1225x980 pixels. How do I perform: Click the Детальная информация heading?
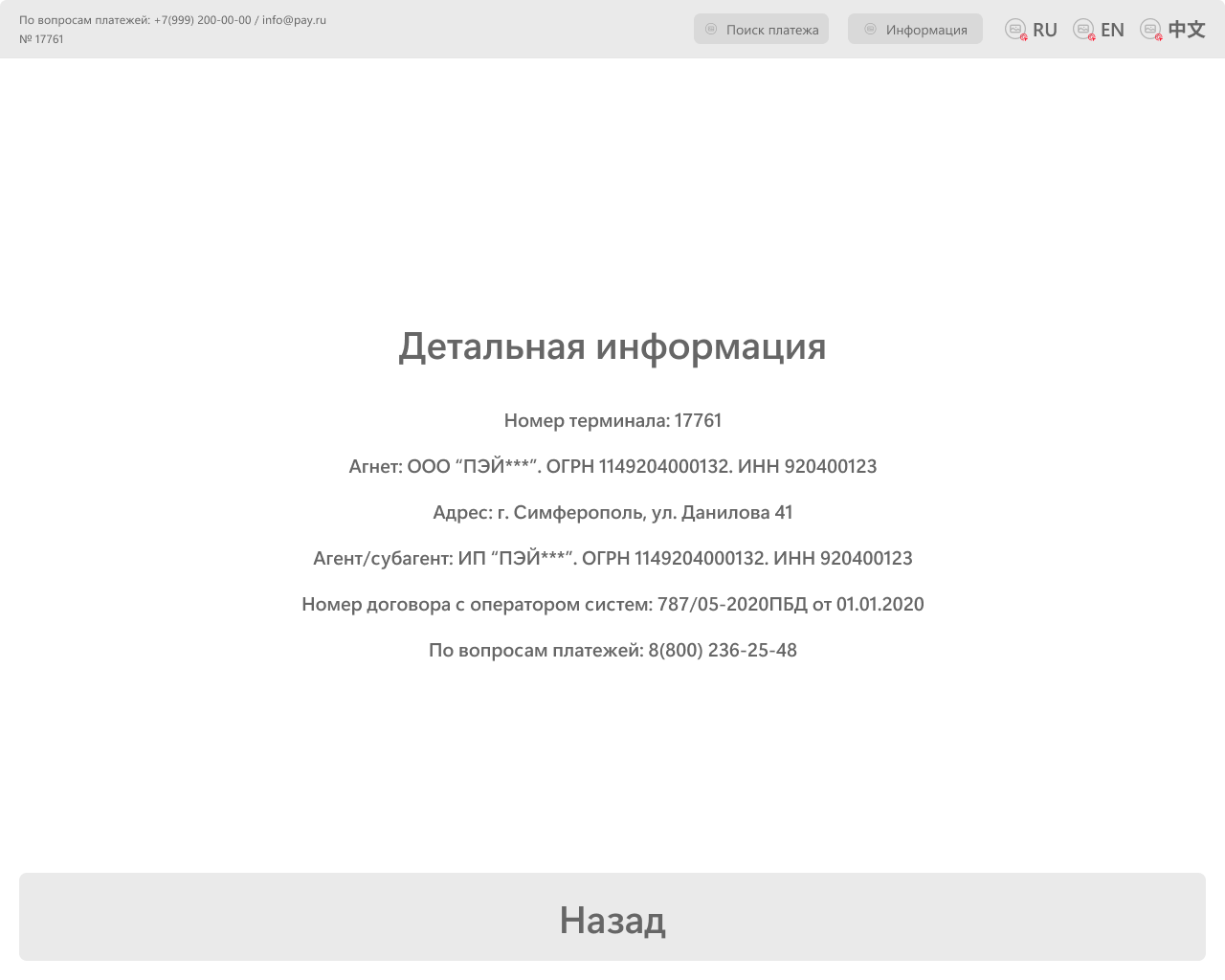point(612,346)
